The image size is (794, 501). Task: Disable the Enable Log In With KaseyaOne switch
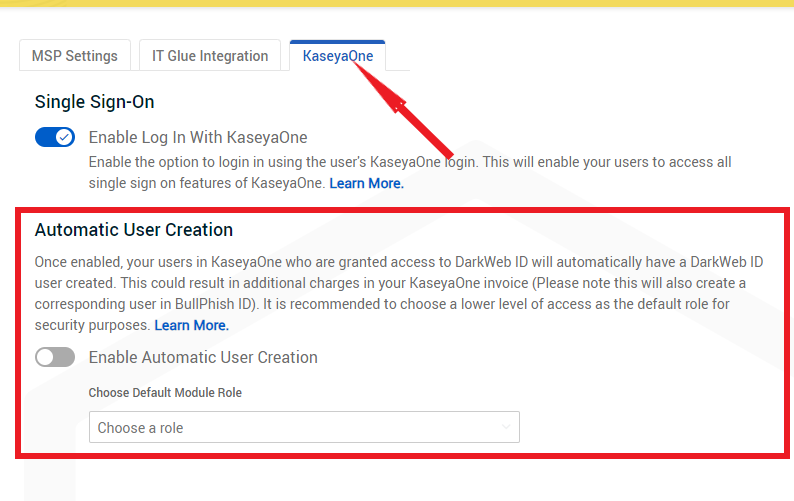tap(55, 137)
